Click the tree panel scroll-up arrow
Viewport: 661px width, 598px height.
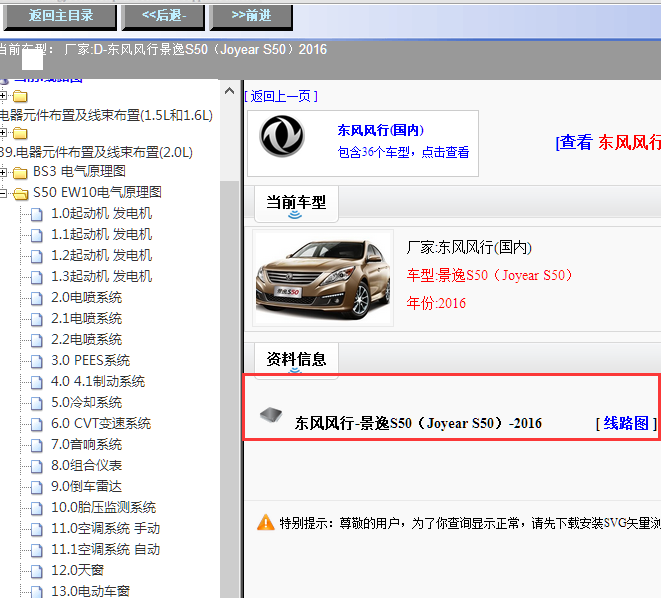(x=229, y=91)
